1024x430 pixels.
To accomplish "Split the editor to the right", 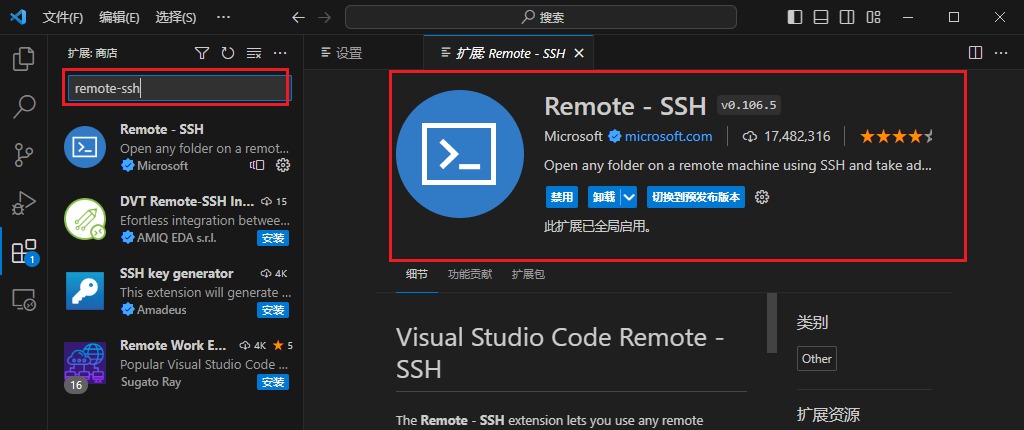I will click(975, 53).
